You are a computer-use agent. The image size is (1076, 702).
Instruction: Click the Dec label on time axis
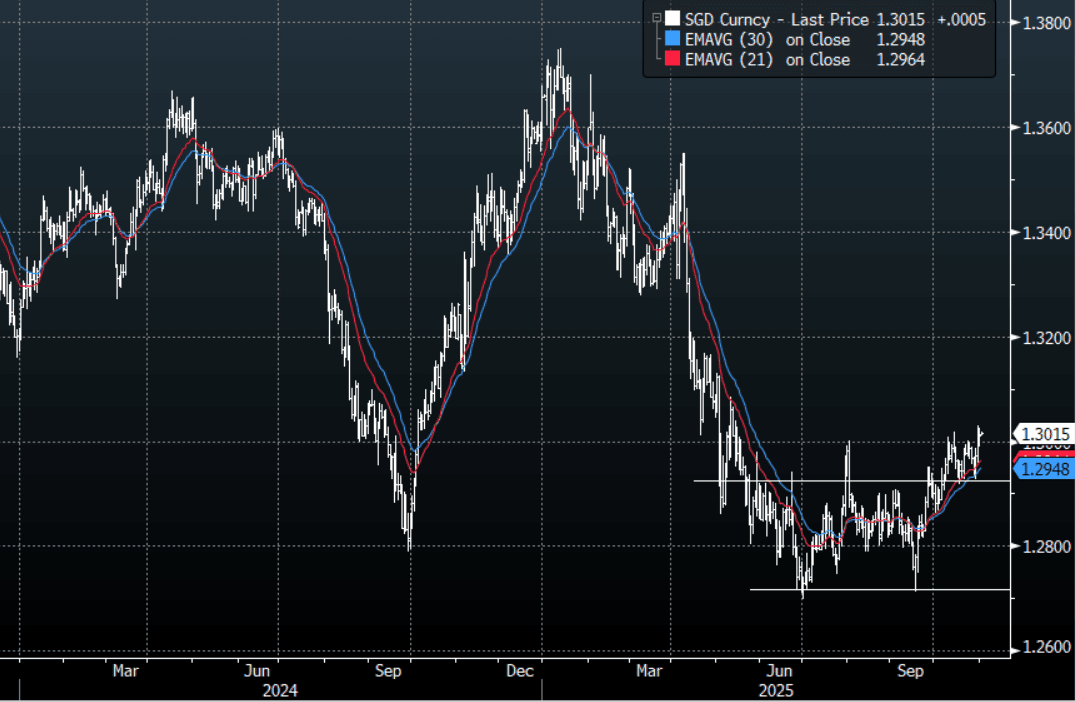click(x=517, y=671)
